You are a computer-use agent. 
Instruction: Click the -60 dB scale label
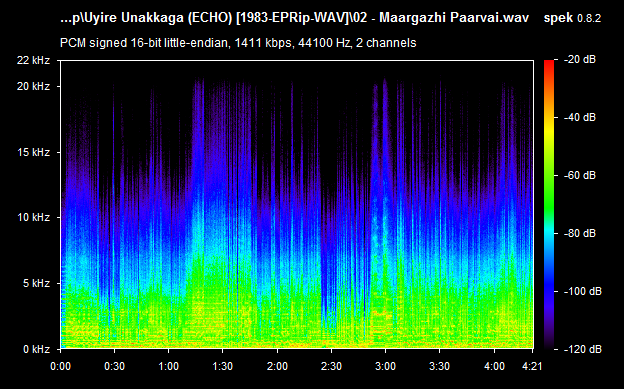click(x=580, y=176)
